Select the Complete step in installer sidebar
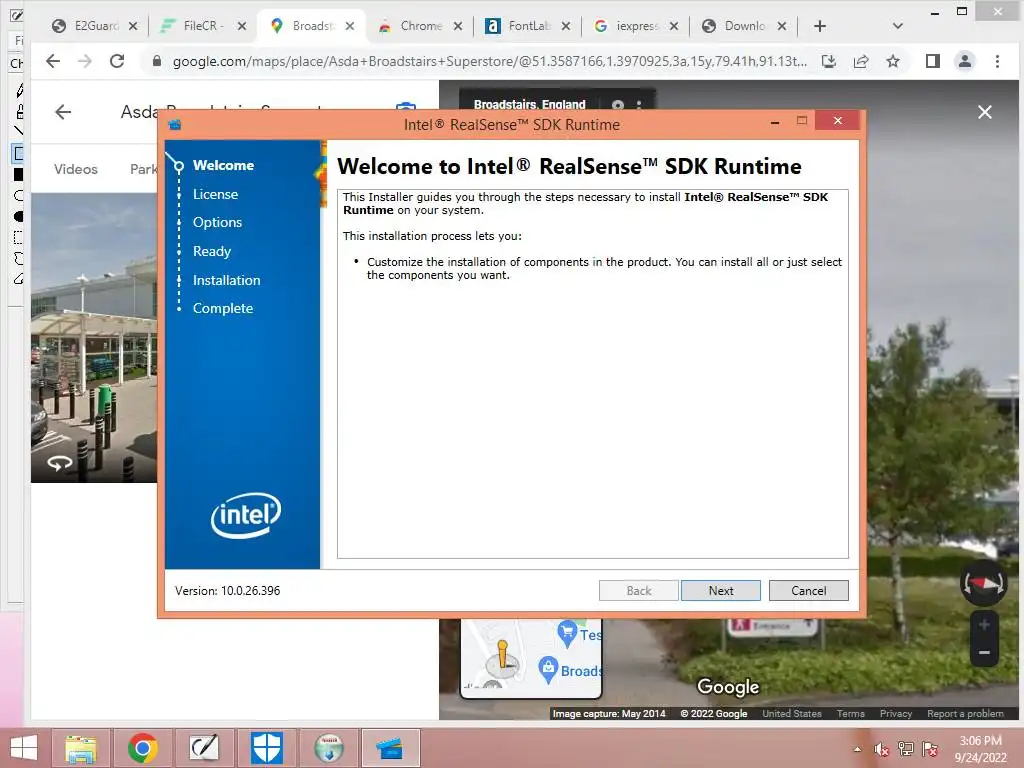1024x768 pixels. coord(222,308)
